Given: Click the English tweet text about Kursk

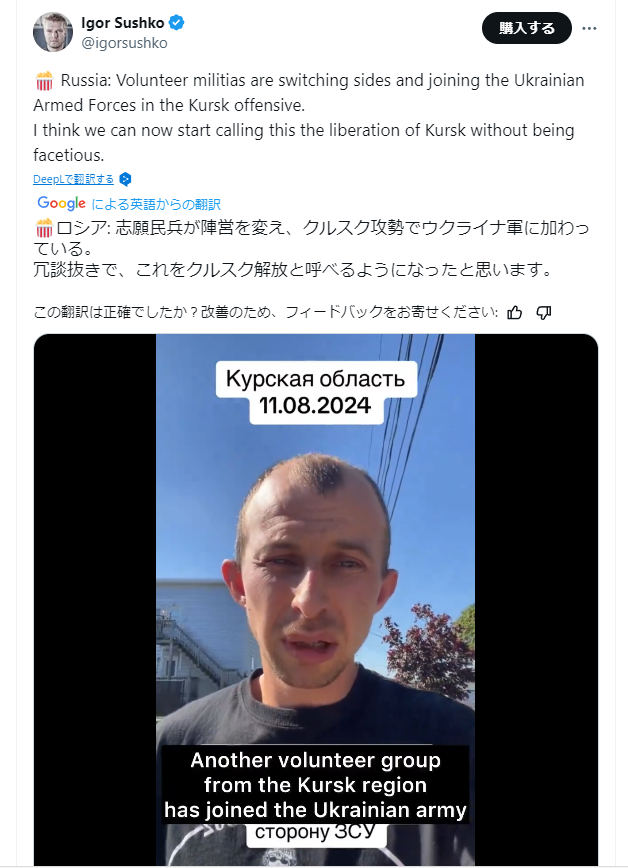Looking at the screenshot, I should [x=308, y=117].
